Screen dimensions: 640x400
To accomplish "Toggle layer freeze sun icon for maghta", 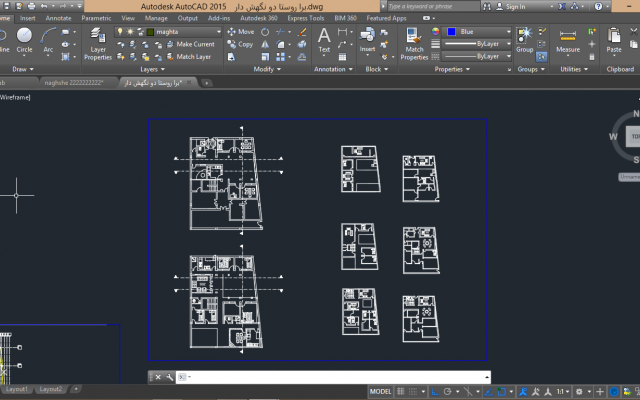I will coord(130,31).
